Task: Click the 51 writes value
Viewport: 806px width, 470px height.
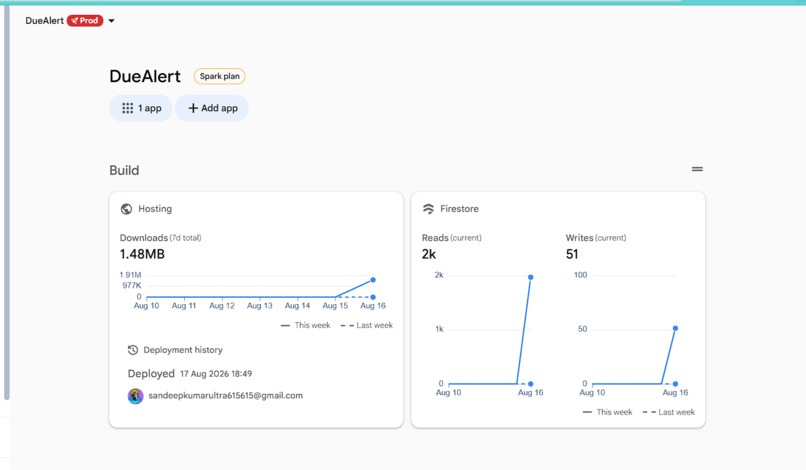Action: [572, 254]
